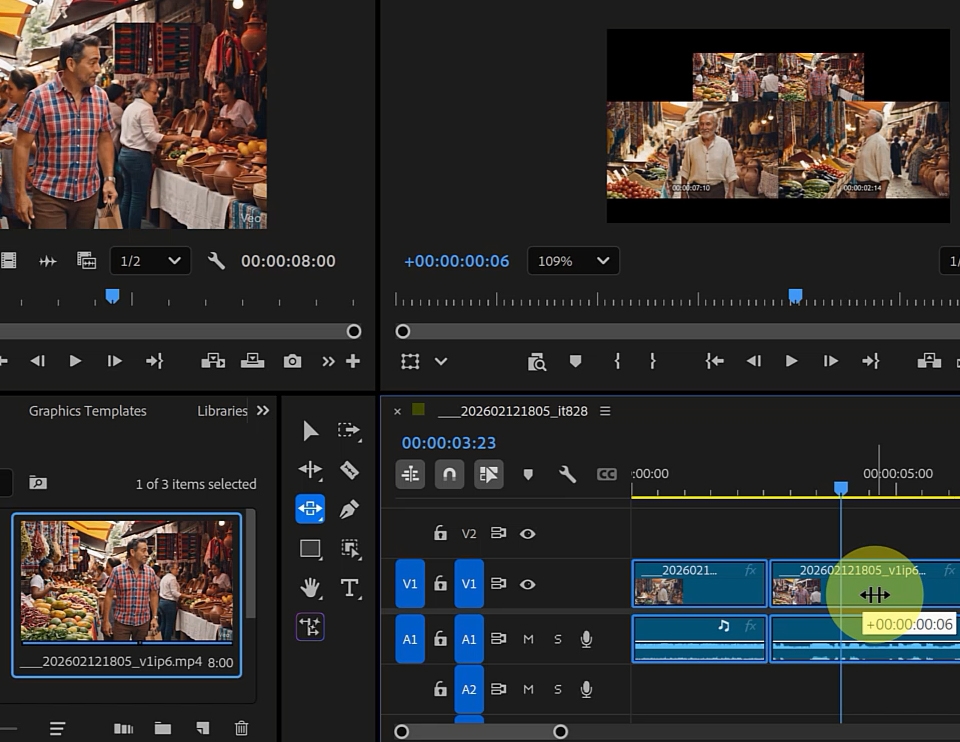
Task: Select the Razor tool
Action: [349, 470]
